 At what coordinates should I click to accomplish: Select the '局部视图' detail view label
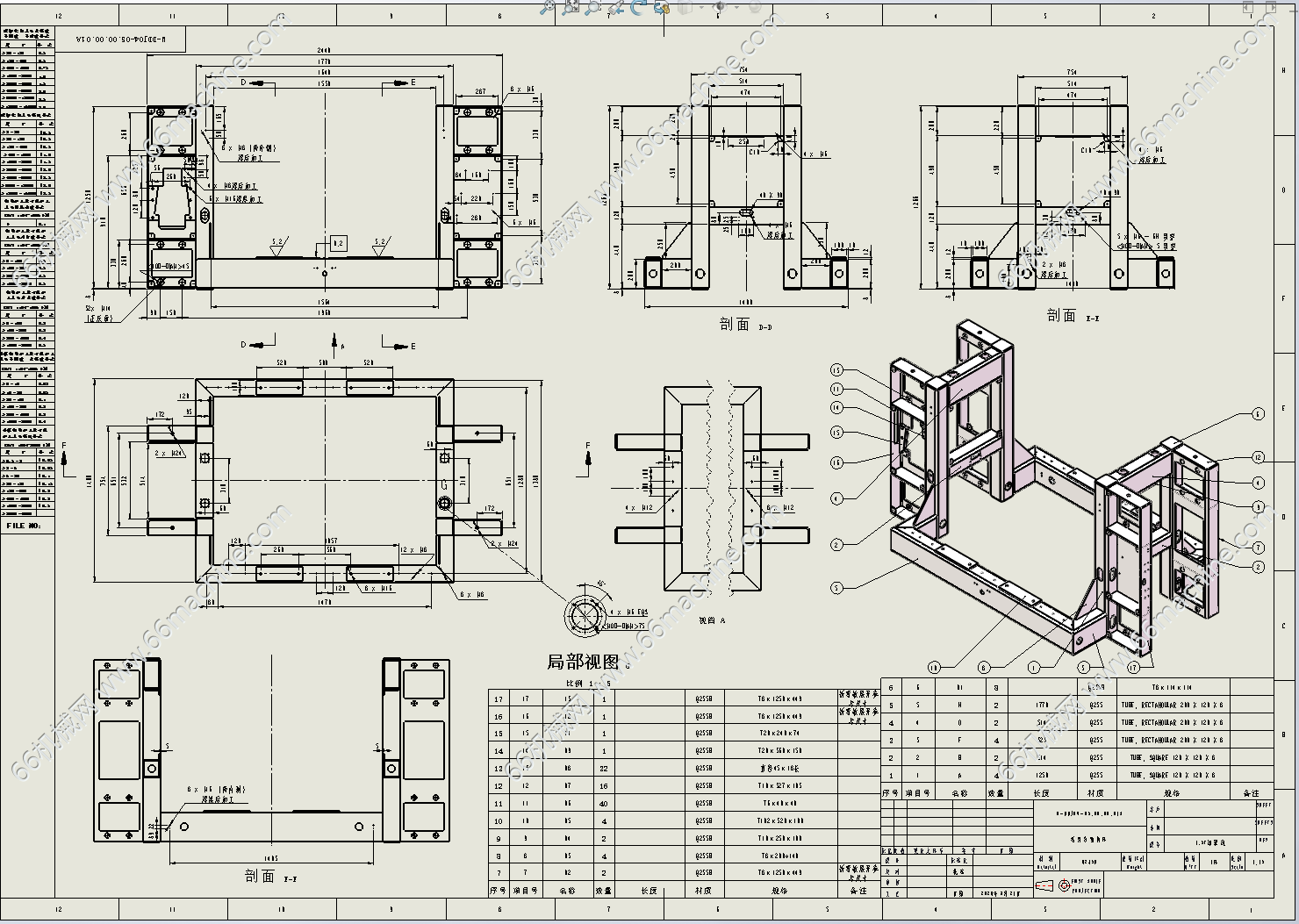click(x=584, y=663)
